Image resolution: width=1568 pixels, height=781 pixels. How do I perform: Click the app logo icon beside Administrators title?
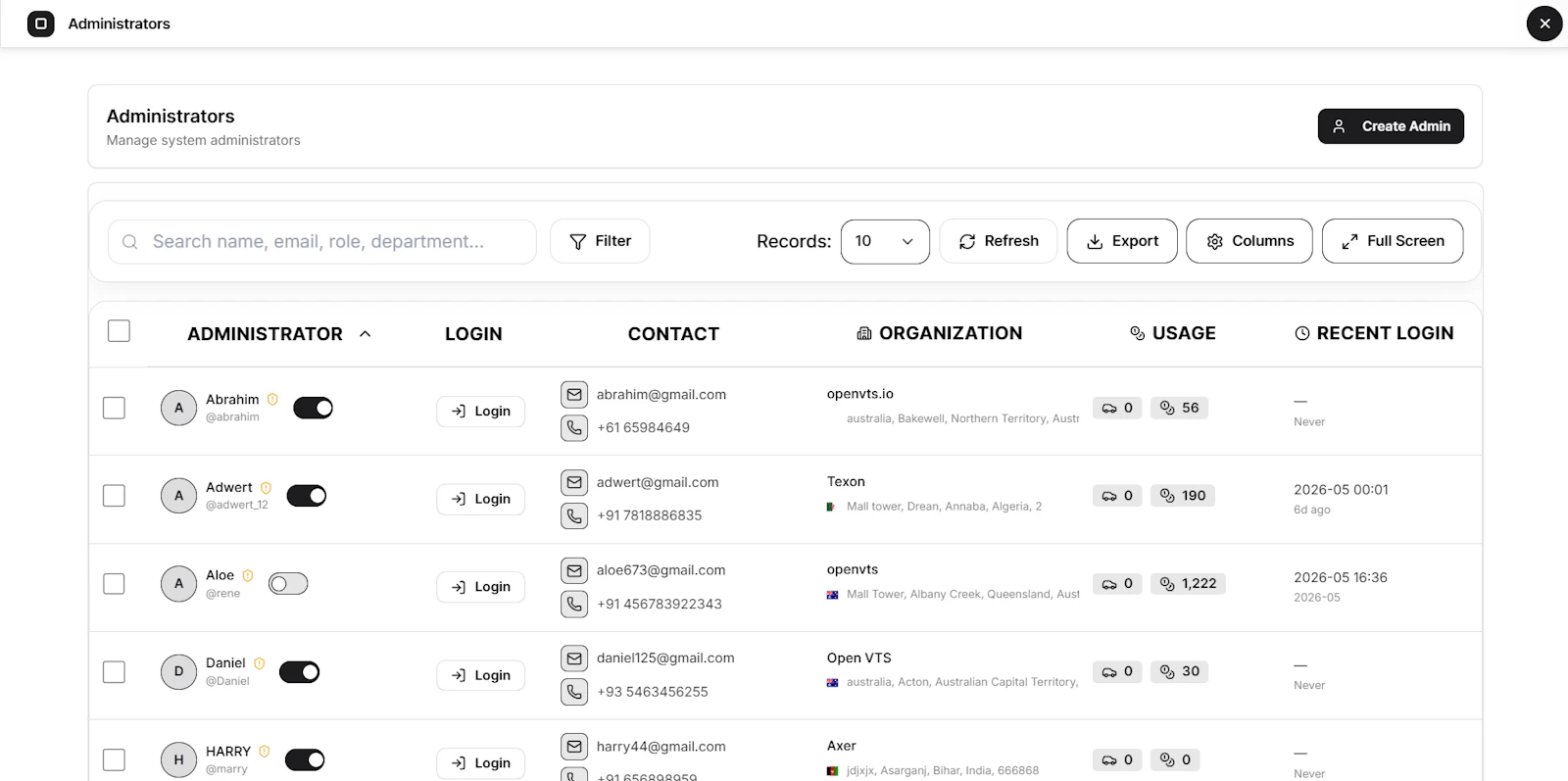point(41,24)
